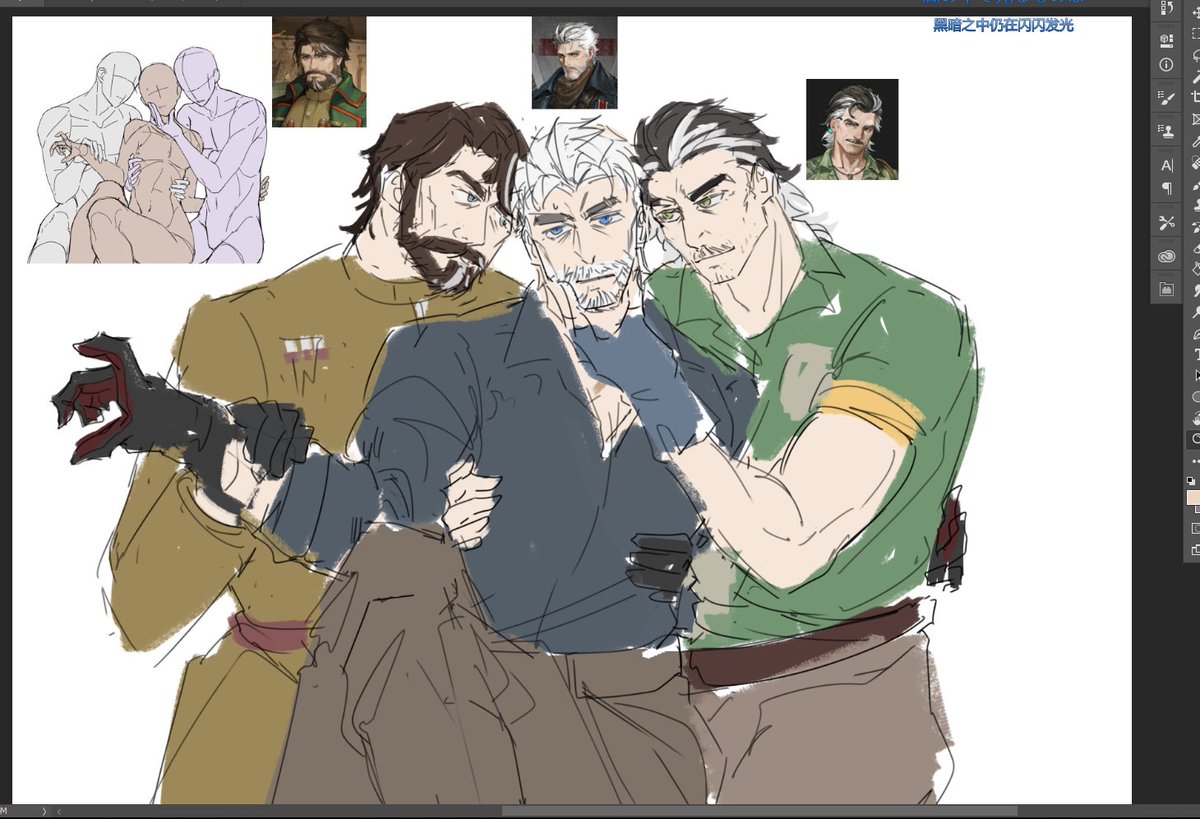This screenshot has height=819, width=1200.
Task: Open the Properties panel icon
Action: [x=1166, y=41]
